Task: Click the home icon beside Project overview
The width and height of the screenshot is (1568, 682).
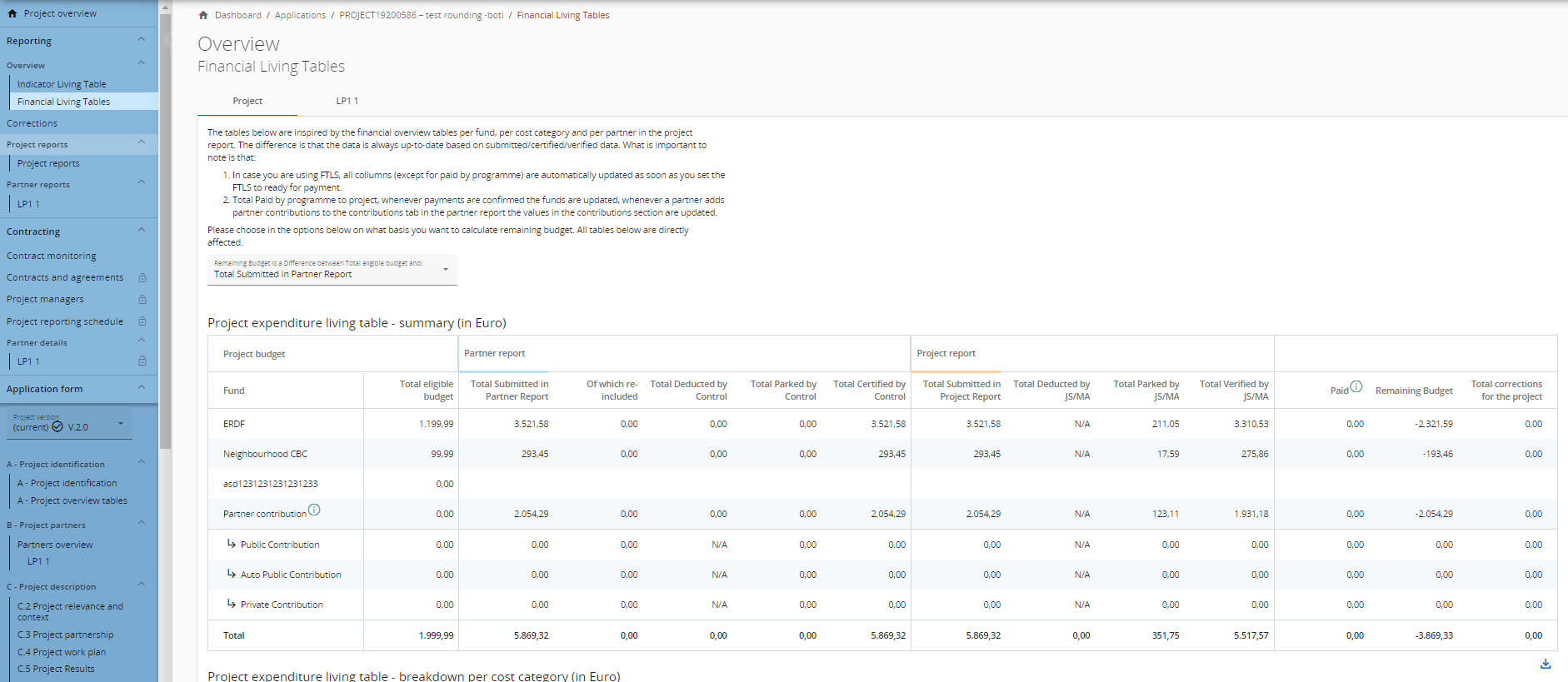Action: tap(12, 13)
